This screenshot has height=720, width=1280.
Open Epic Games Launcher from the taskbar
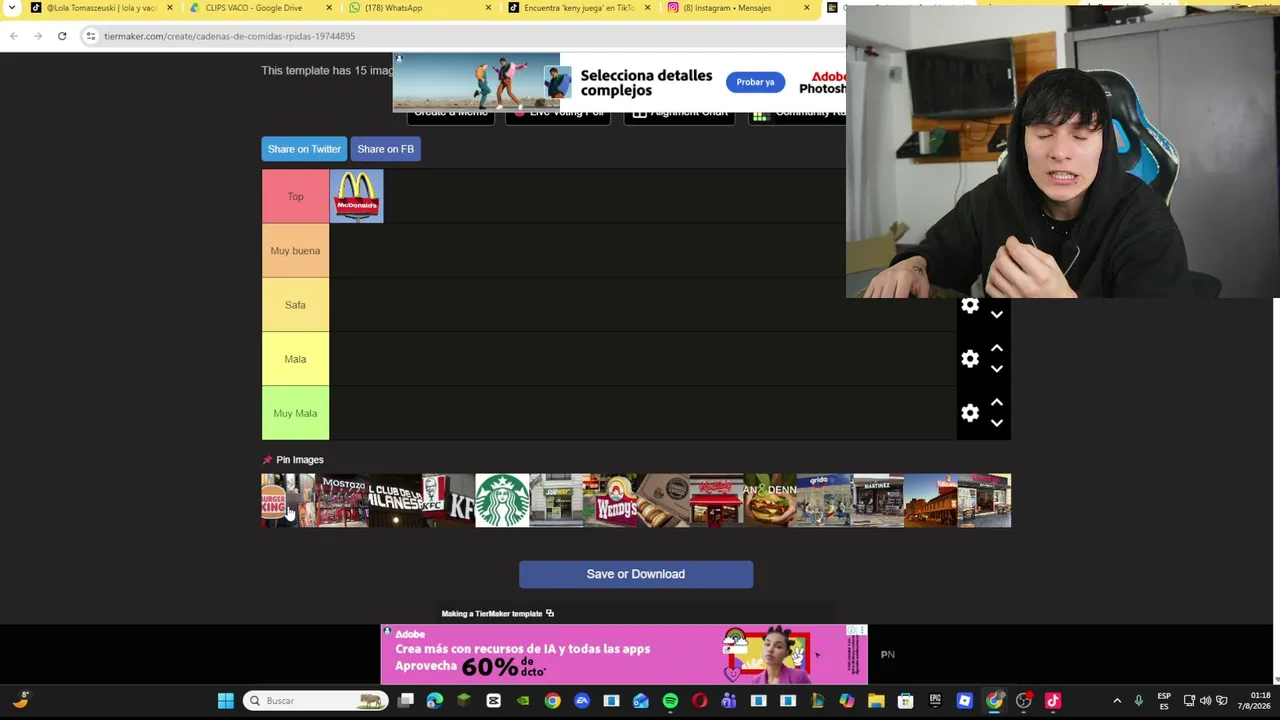click(935, 701)
